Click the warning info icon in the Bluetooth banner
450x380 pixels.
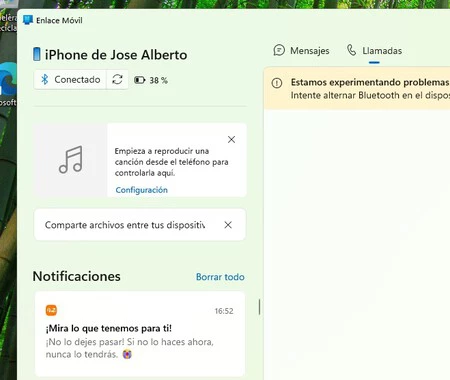(x=277, y=83)
